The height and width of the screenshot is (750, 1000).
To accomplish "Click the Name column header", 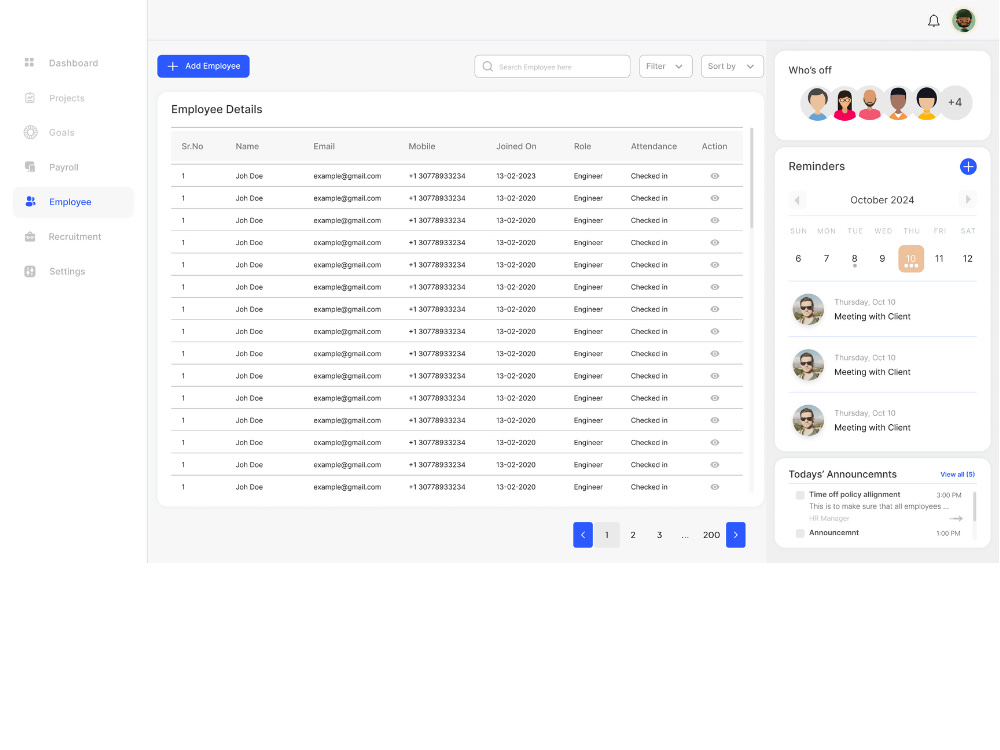I will (x=247, y=146).
